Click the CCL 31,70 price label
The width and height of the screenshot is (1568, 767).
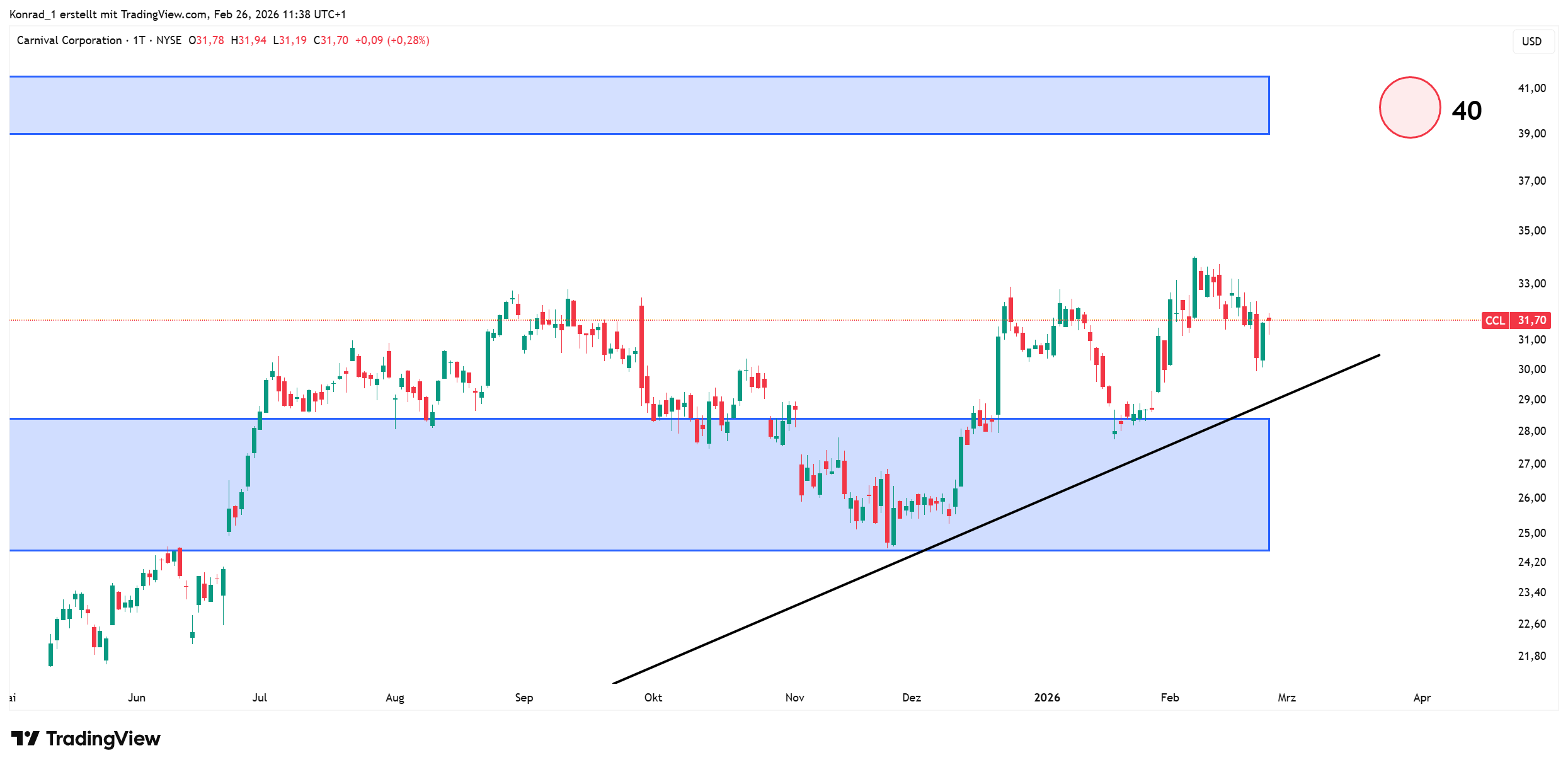click(x=1515, y=320)
